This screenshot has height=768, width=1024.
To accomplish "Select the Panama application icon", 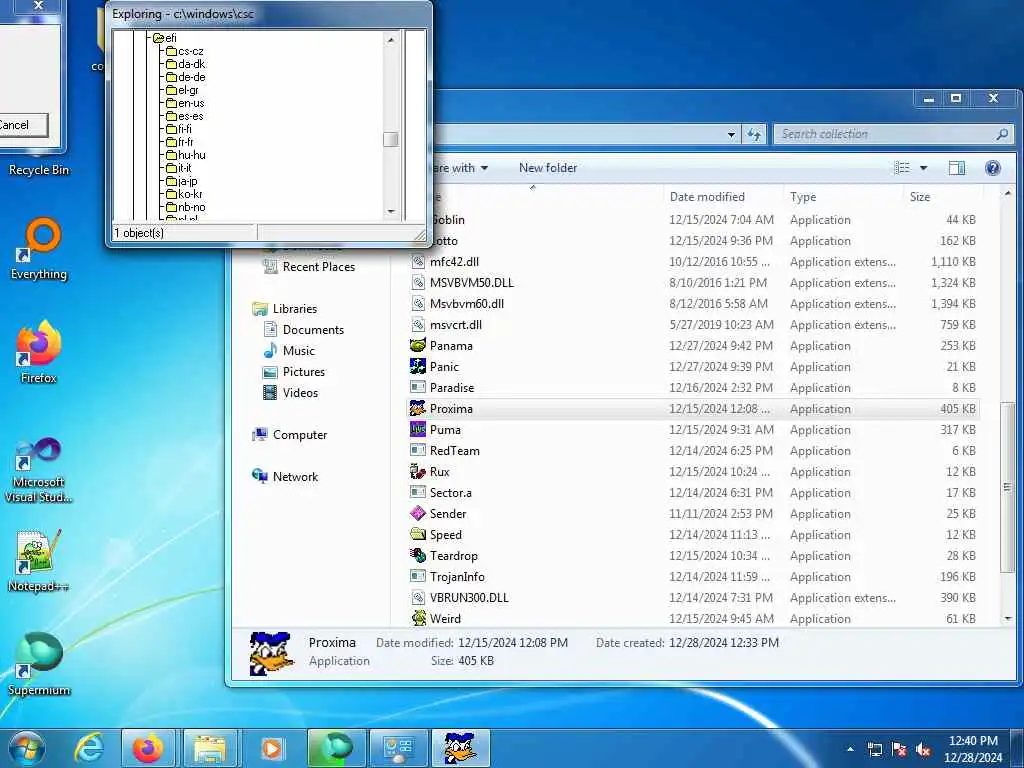I will [x=417, y=345].
